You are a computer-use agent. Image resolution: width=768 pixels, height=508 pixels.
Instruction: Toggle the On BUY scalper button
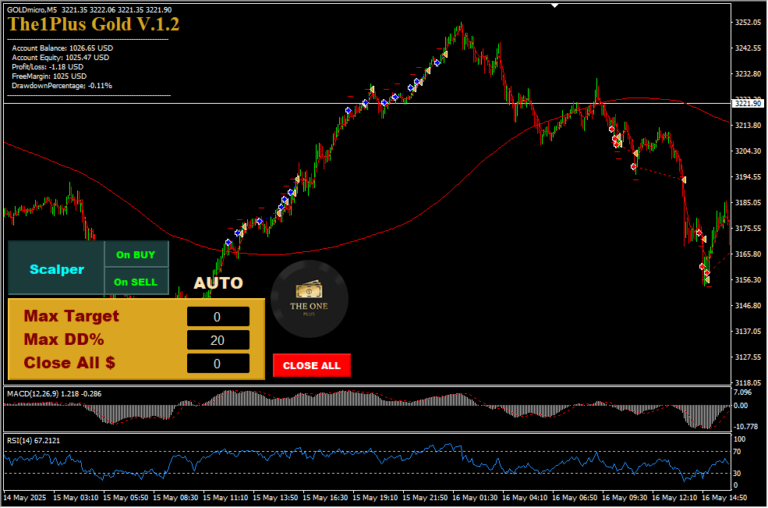coord(136,254)
